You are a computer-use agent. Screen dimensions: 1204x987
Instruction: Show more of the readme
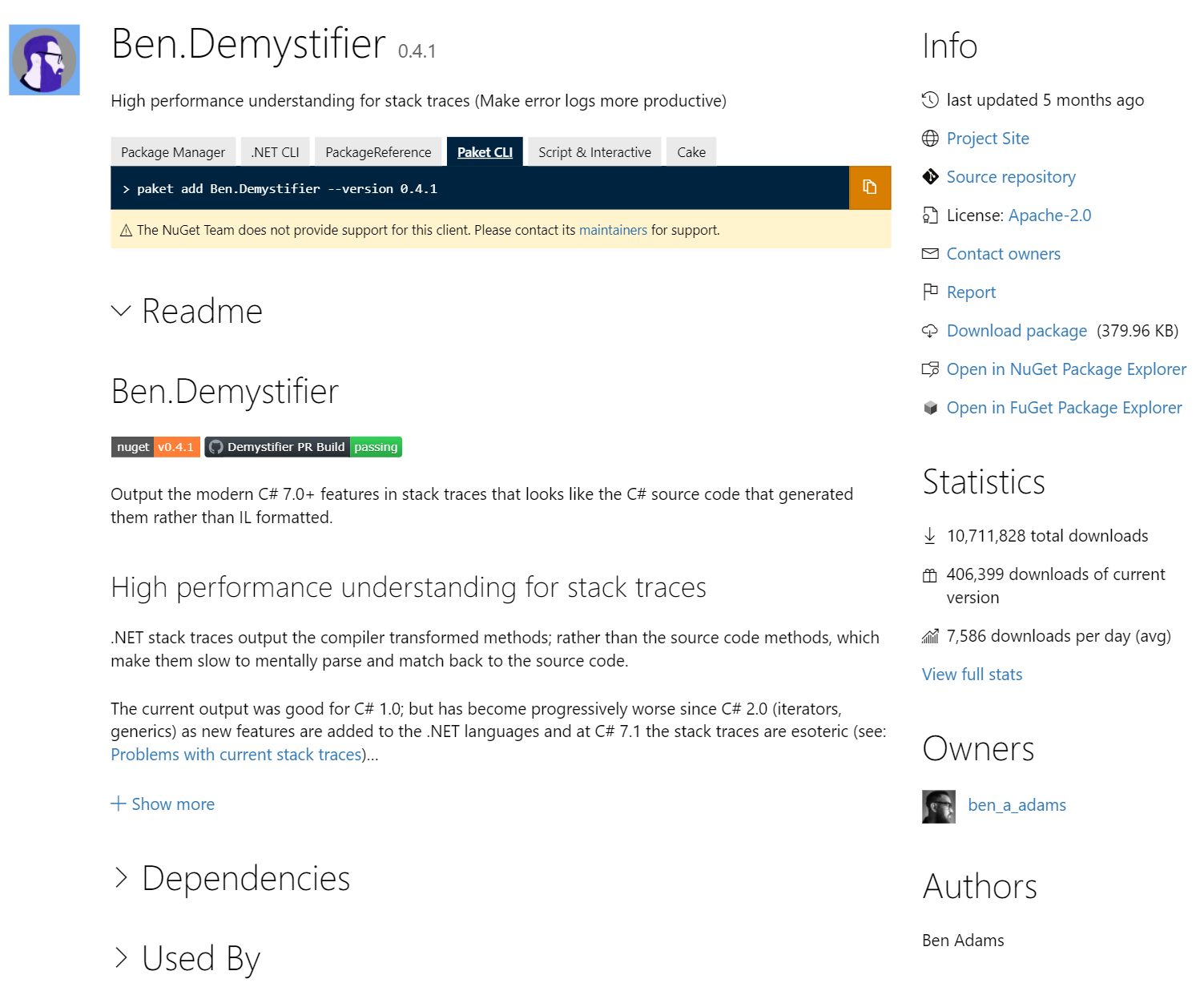[x=163, y=804]
